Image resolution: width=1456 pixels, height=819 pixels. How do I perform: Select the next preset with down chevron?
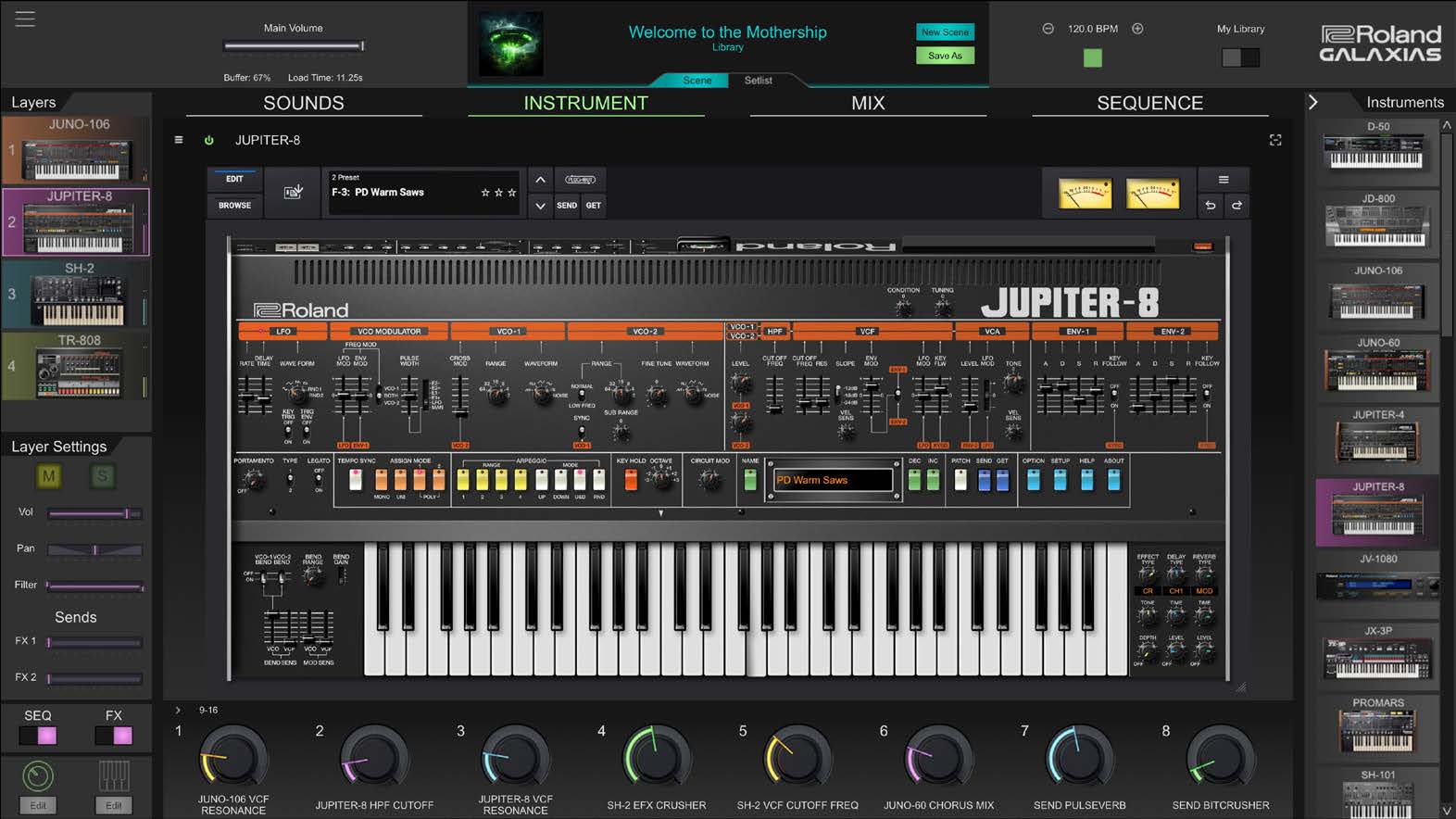coord(541,206)
